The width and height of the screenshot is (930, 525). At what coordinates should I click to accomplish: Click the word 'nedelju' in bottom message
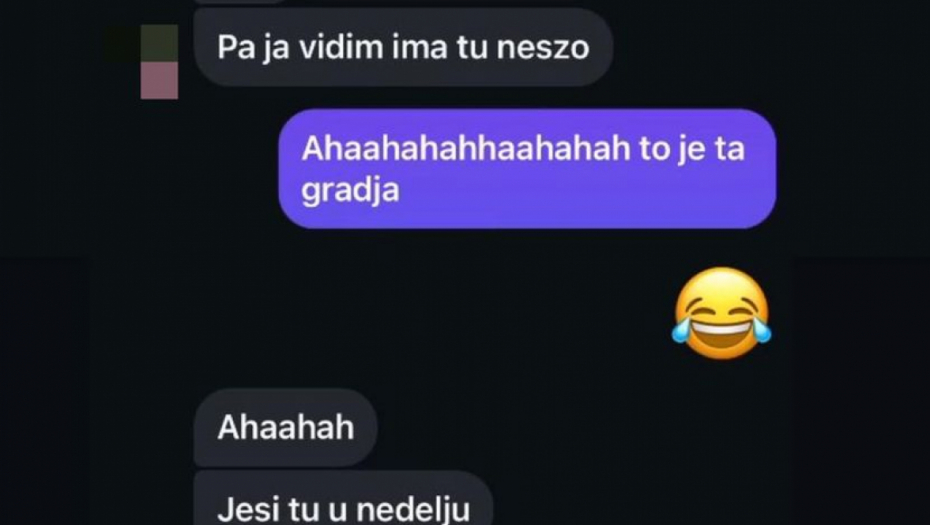tap(413, 510)
